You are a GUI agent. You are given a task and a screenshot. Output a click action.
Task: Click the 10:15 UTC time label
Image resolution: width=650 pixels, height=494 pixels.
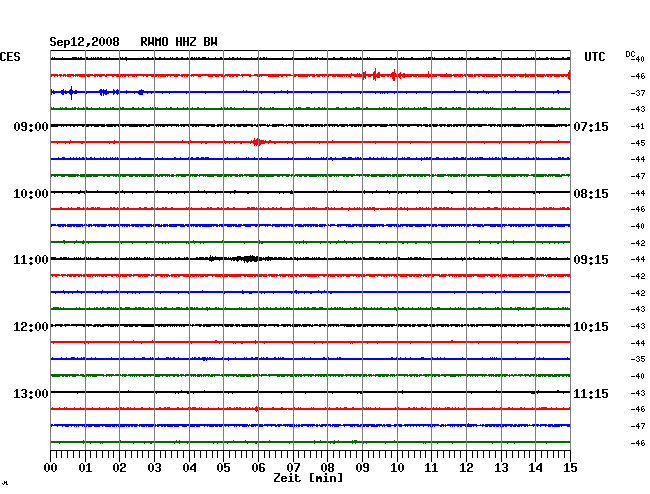pos(591,327)
